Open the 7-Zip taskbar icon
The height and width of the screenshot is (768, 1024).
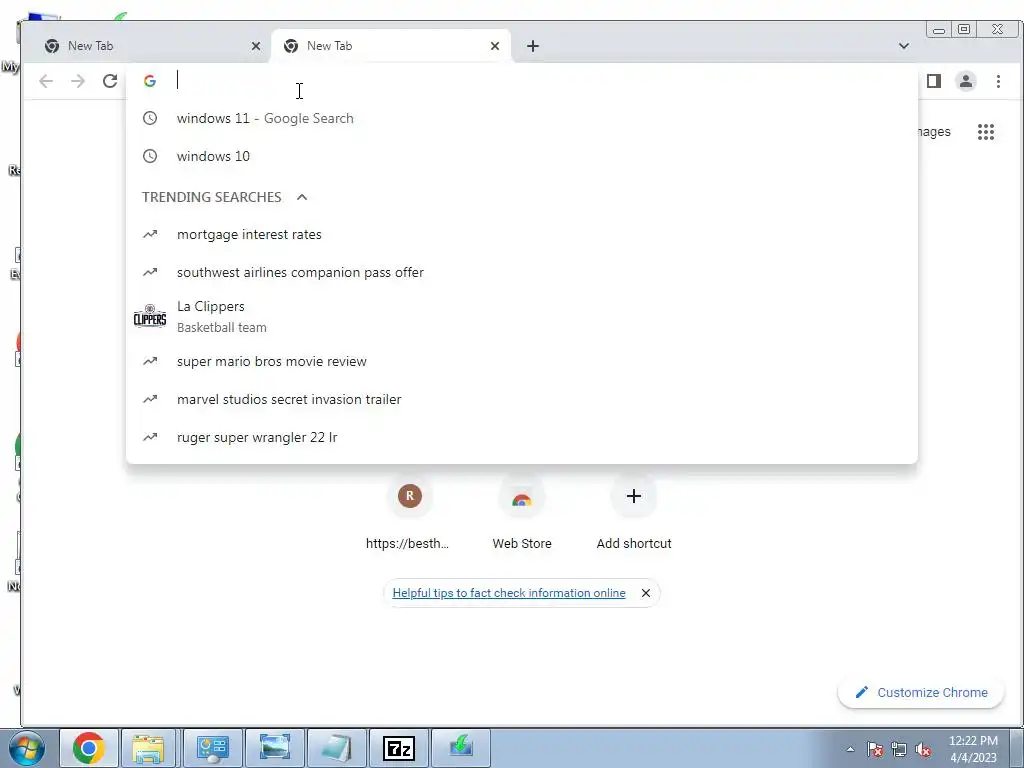click(399, 748)
